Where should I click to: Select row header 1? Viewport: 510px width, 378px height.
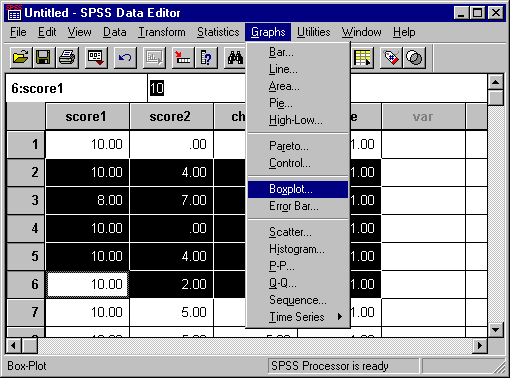pos(26,144)
